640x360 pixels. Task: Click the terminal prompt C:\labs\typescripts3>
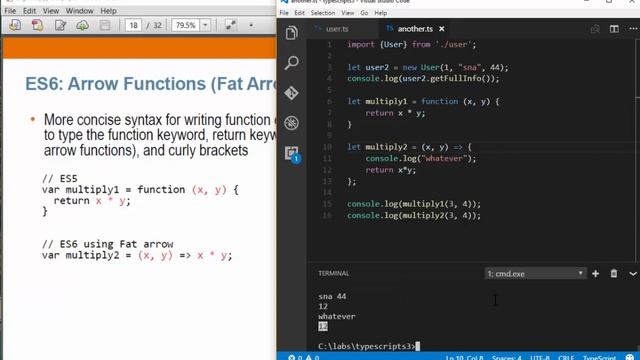pyautogui.click(x=367, y=346)
